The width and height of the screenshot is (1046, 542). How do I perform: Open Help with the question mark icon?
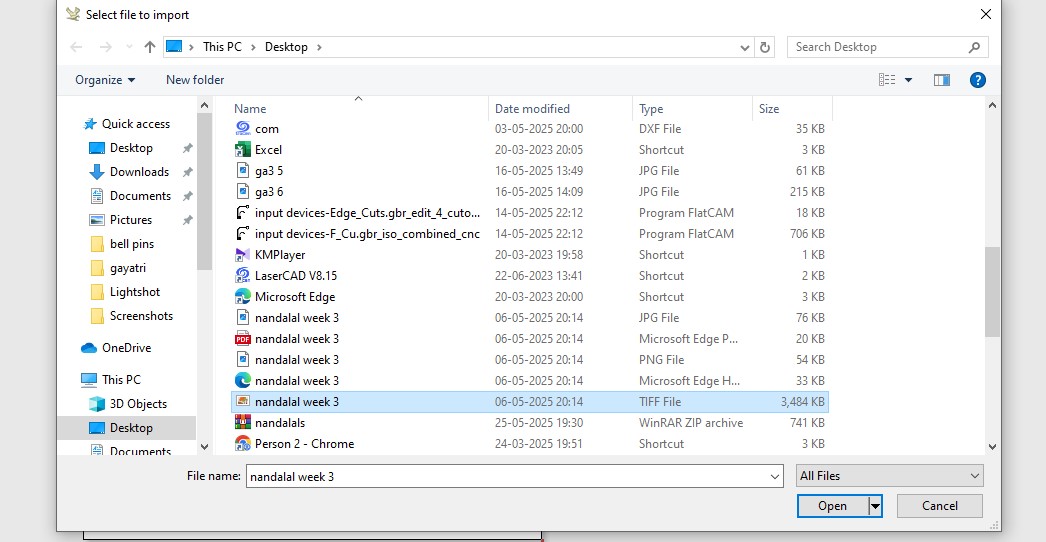(977, 80)
